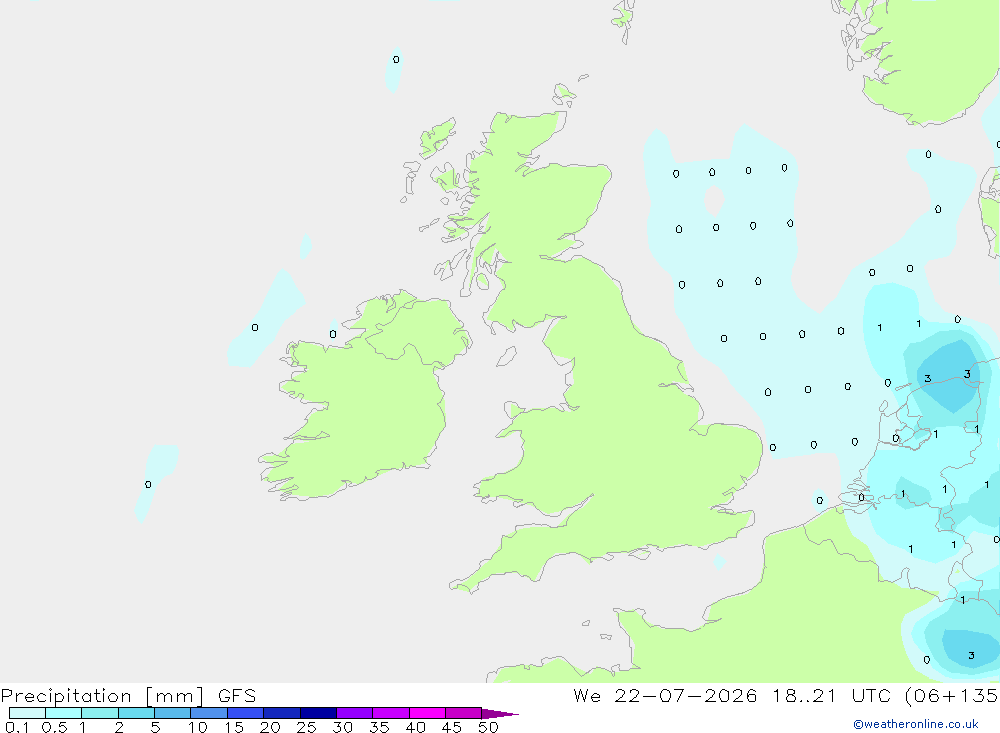Click the "50" scale label

coord(489,727)
